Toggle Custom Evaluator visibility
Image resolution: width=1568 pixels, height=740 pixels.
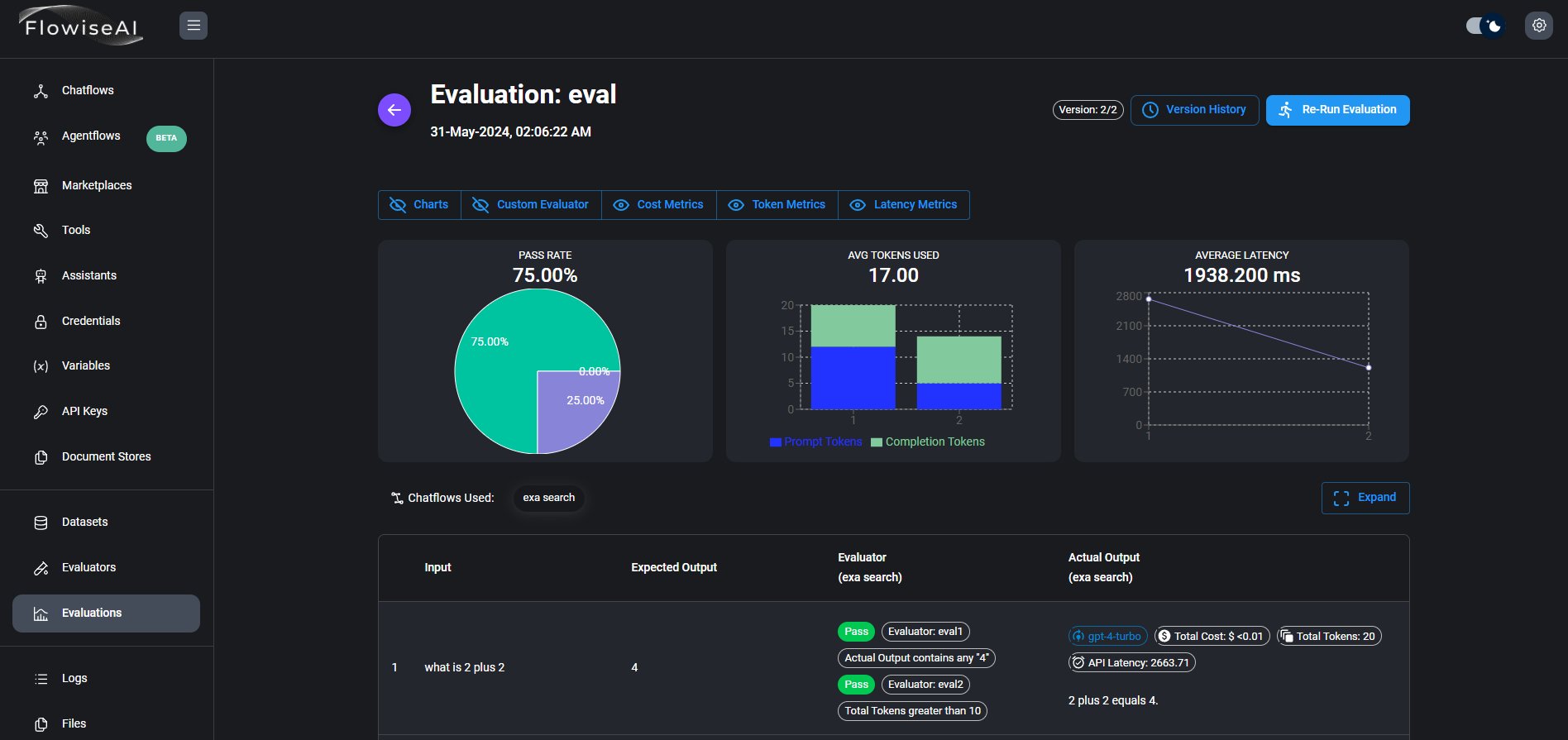(x=531, y=205)
